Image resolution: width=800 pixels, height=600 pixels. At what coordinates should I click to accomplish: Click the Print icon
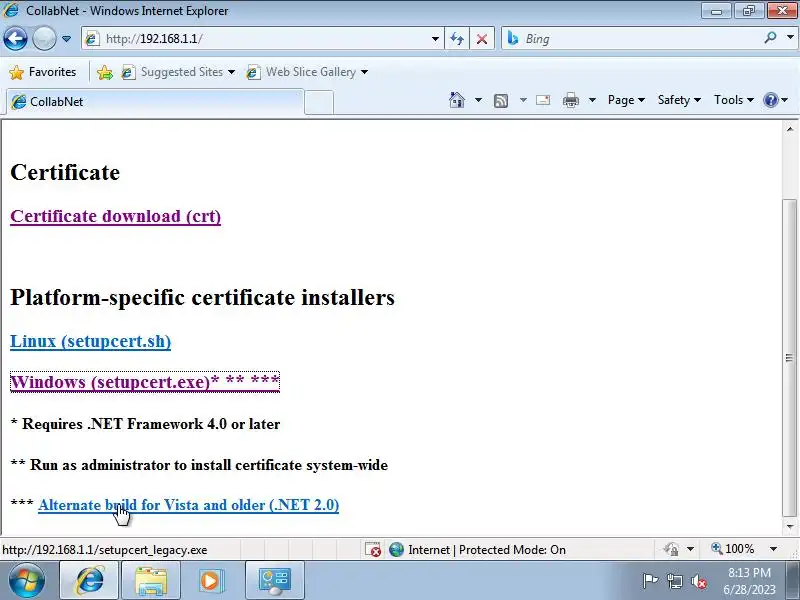(570, 101)
